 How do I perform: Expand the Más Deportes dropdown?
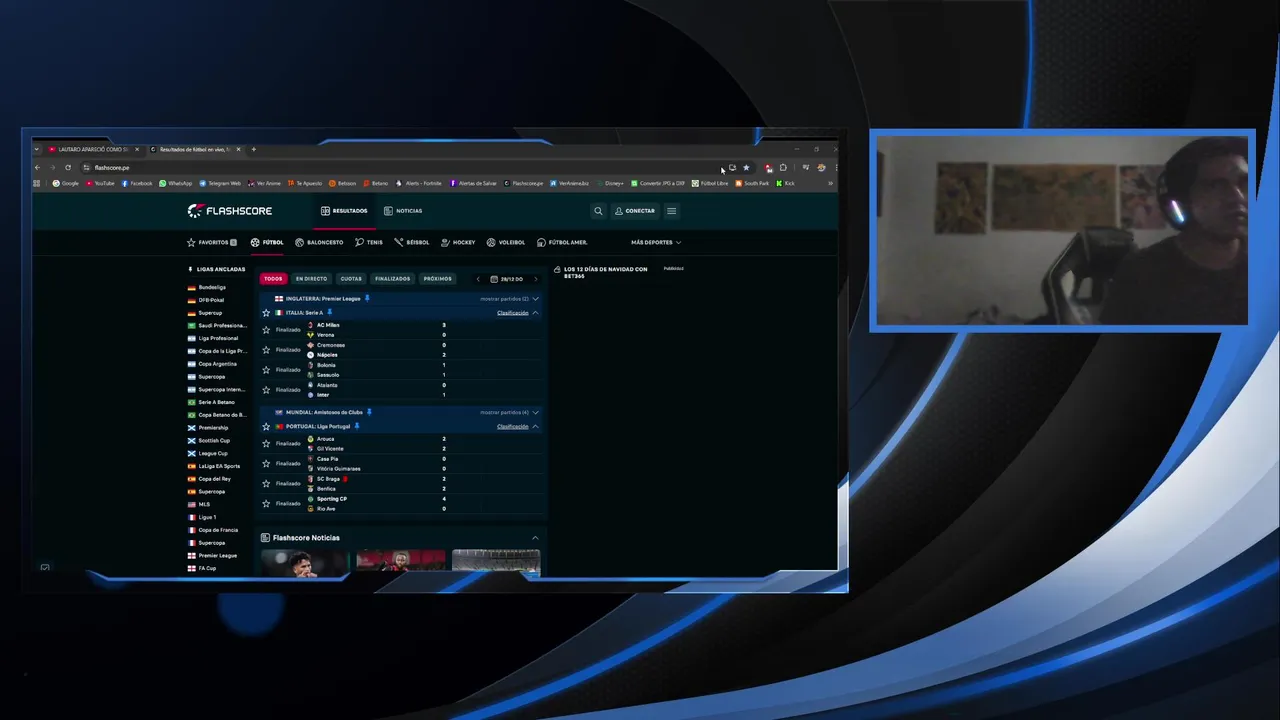click(656, 242)
